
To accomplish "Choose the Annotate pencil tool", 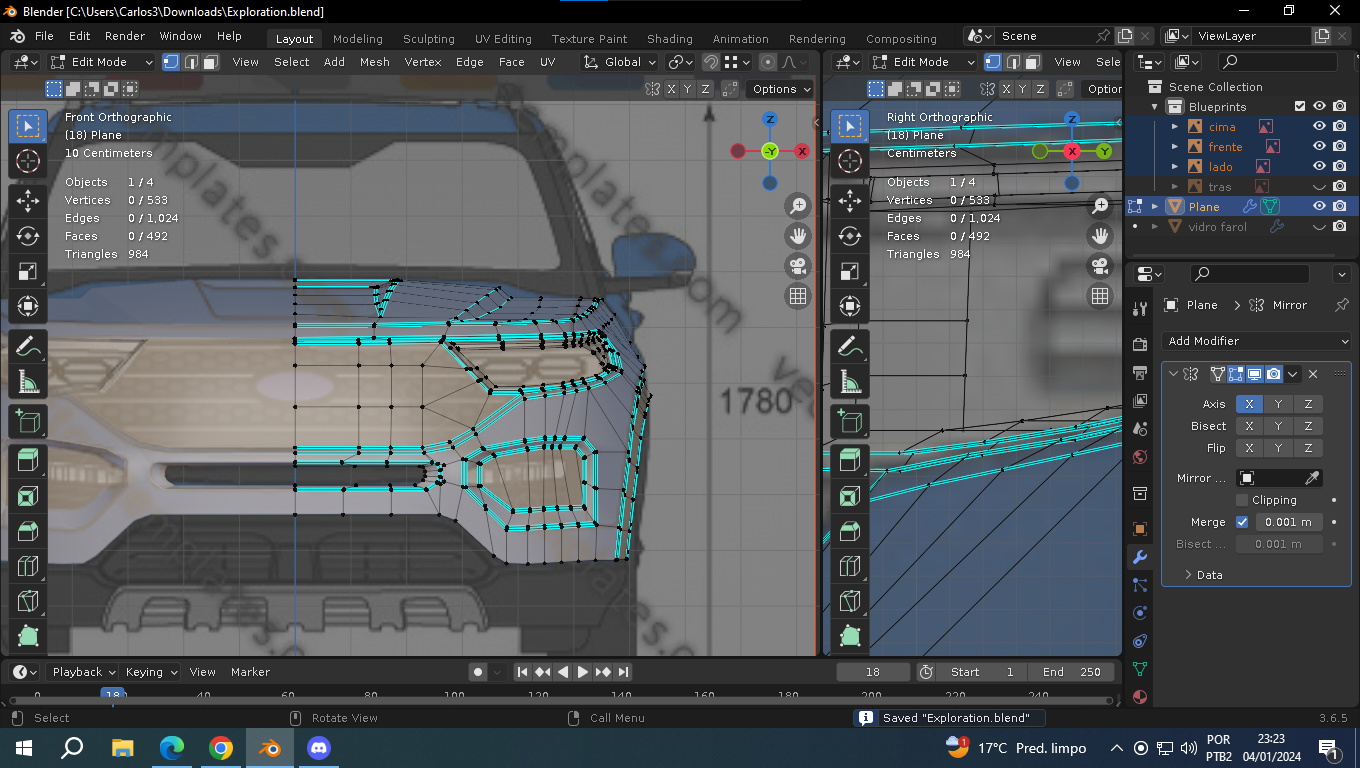I will coord(28,347).
